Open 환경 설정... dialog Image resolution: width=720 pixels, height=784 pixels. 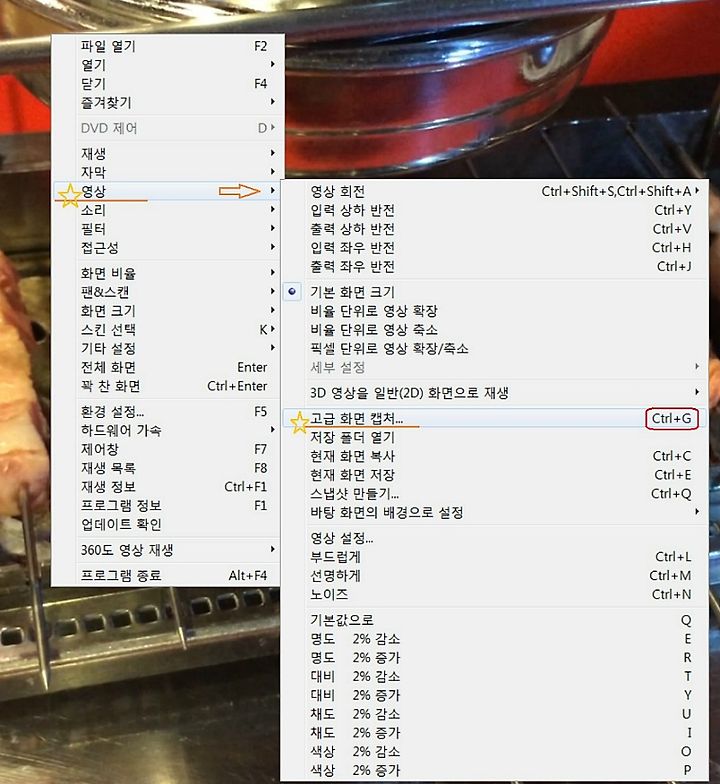click(x=168, y=412)
